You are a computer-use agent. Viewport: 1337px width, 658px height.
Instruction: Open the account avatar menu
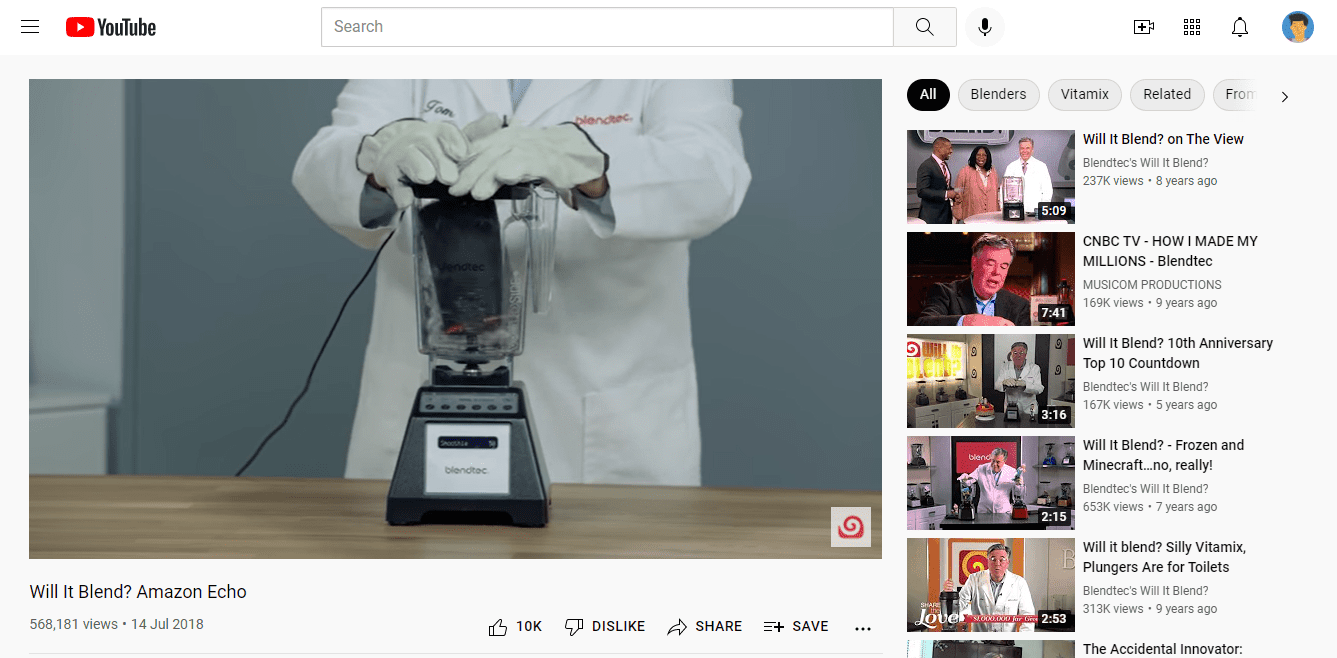coord(1298,27)
